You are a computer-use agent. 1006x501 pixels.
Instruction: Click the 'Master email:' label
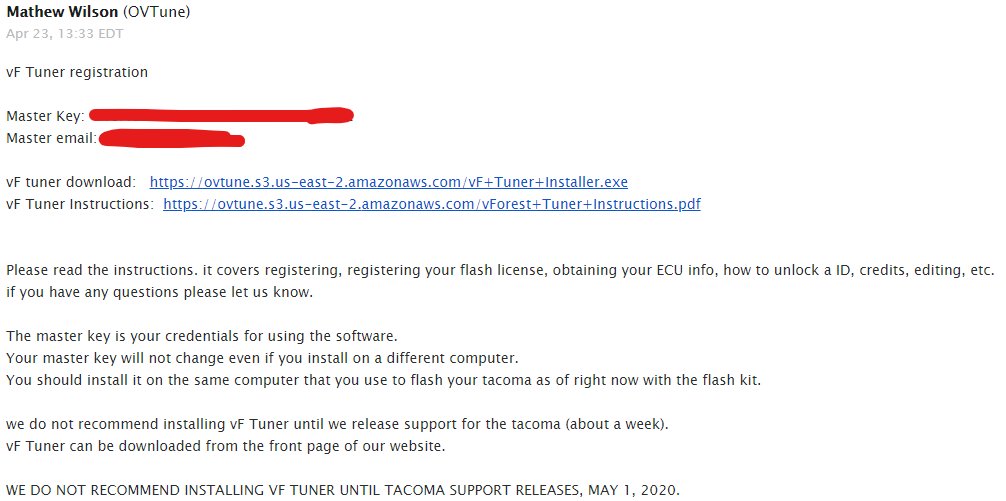pos(51,138)
